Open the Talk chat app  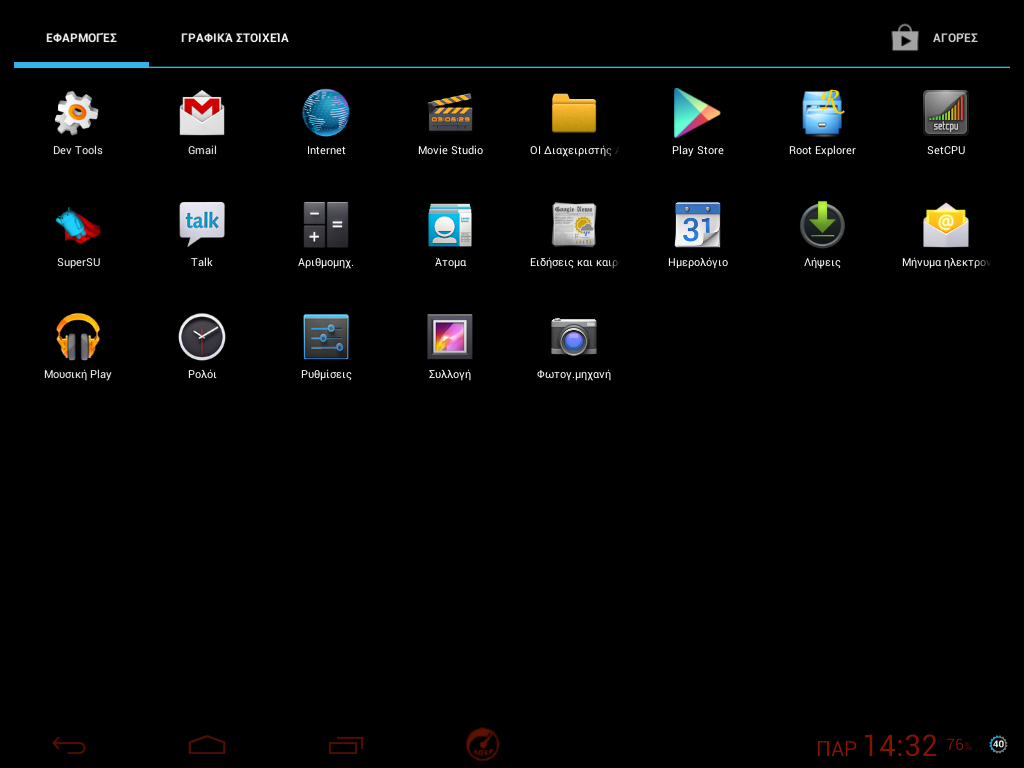202,225
